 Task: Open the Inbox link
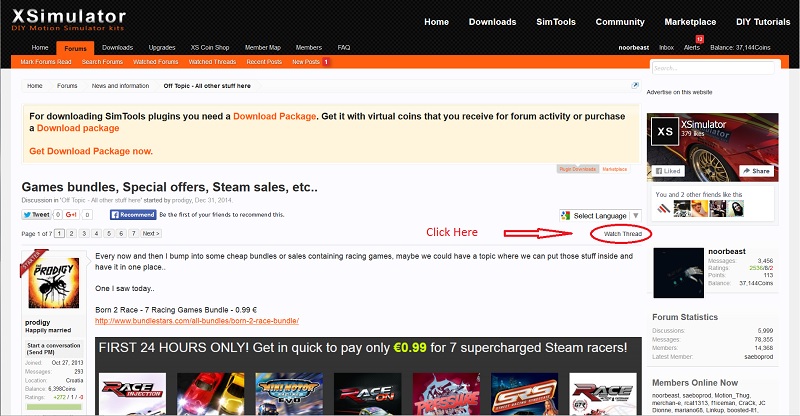coord(666,47)
